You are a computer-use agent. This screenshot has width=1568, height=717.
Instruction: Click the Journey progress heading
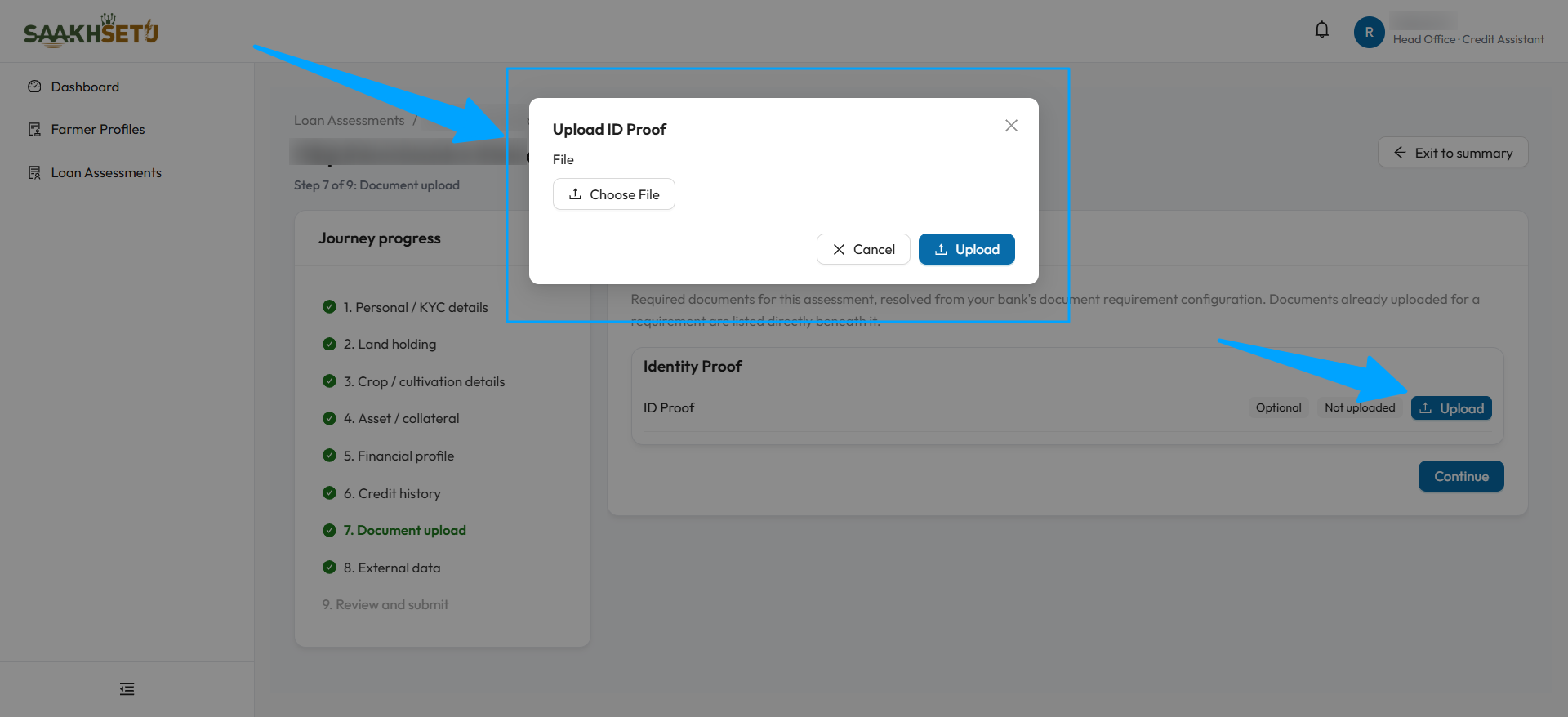(380, 238)
